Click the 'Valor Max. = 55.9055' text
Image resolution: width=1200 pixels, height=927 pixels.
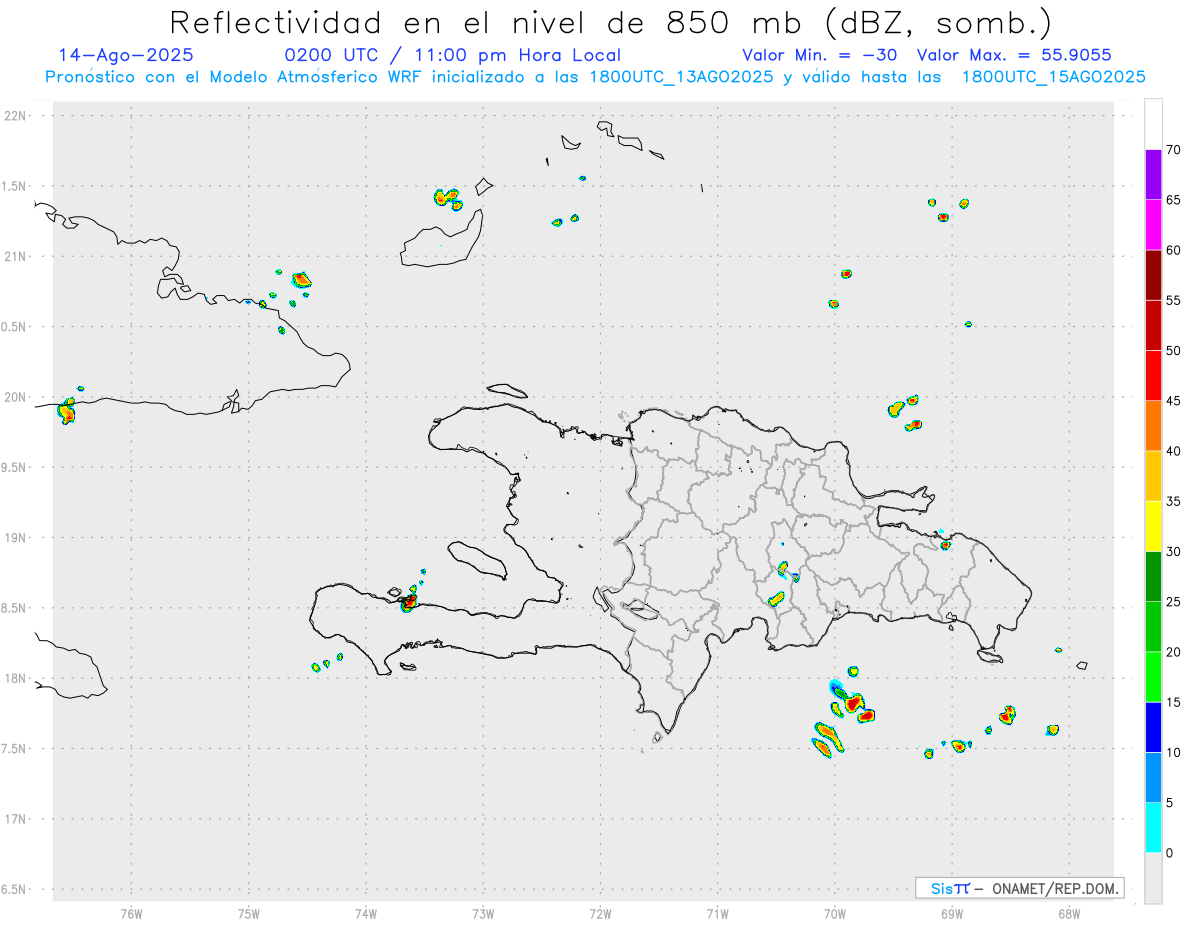1014,55
